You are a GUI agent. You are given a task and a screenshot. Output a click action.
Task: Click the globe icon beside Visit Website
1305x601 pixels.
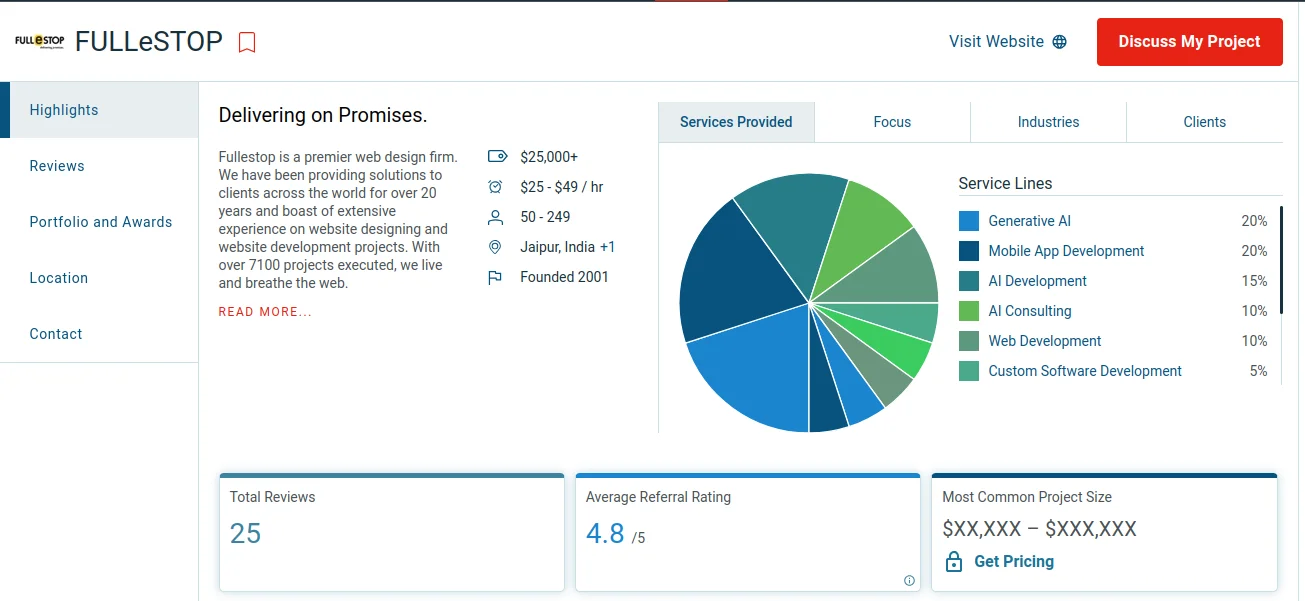[x=1060, y=42]
